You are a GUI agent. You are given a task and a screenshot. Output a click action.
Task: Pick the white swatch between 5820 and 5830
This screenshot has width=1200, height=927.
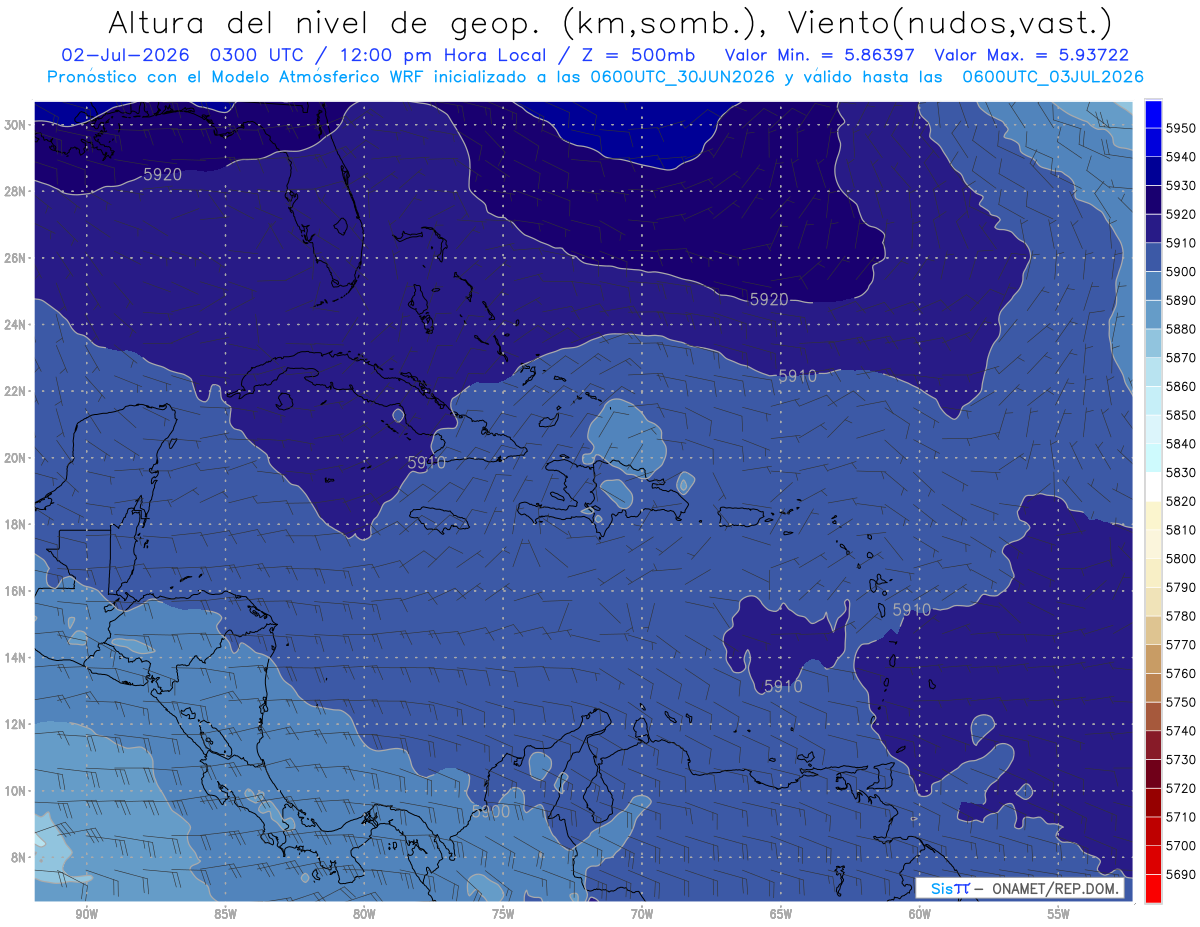(1153, 486)
